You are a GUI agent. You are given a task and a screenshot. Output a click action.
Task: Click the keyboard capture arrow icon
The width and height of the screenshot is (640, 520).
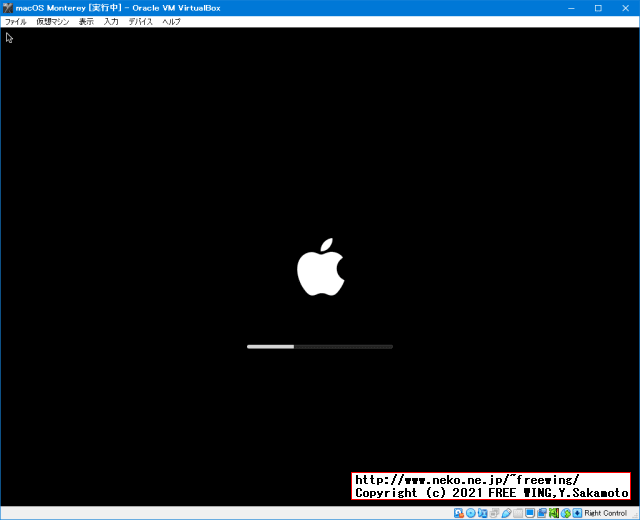577,513
